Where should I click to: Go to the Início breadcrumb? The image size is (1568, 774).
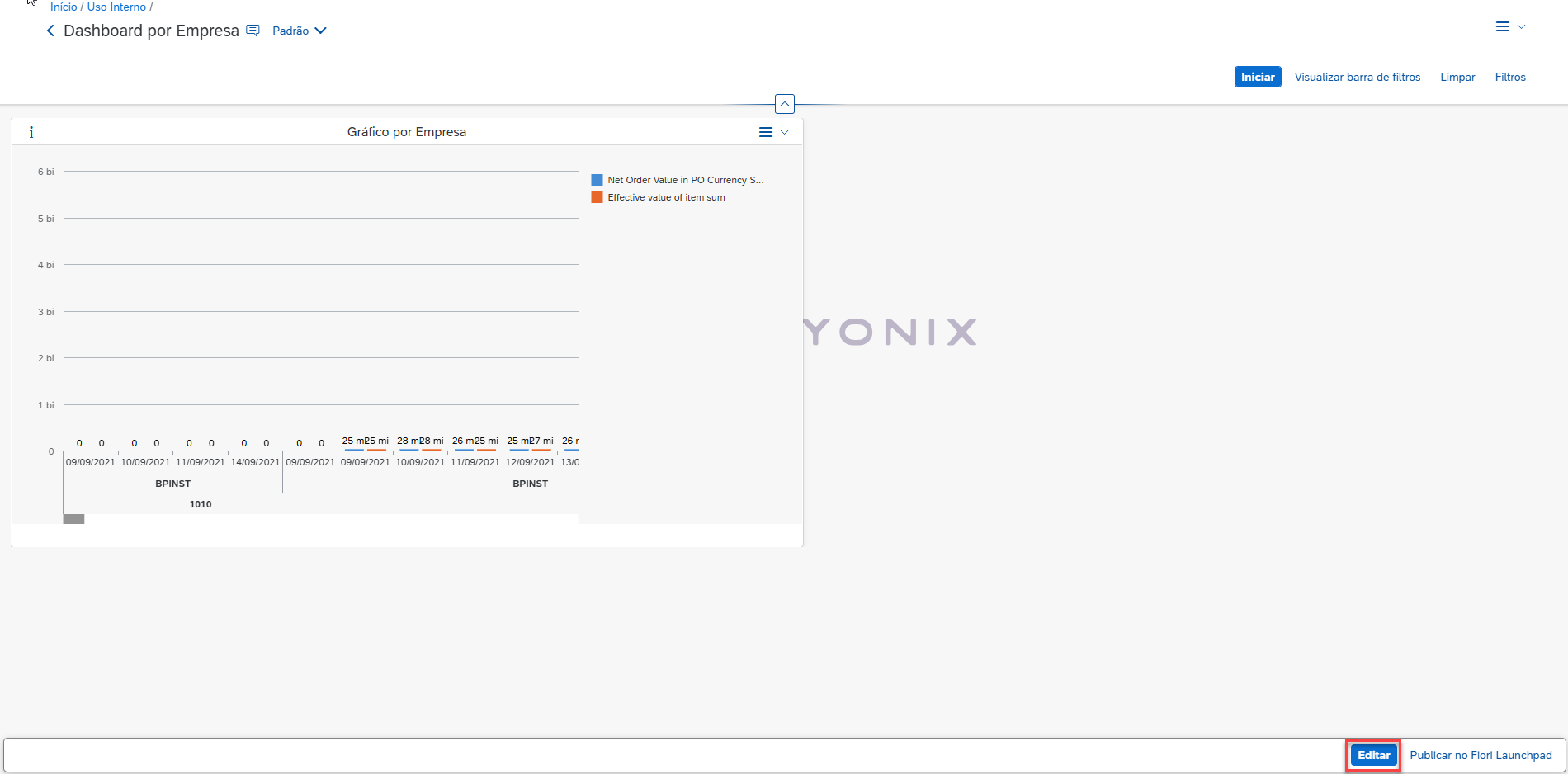coord(64,7)
